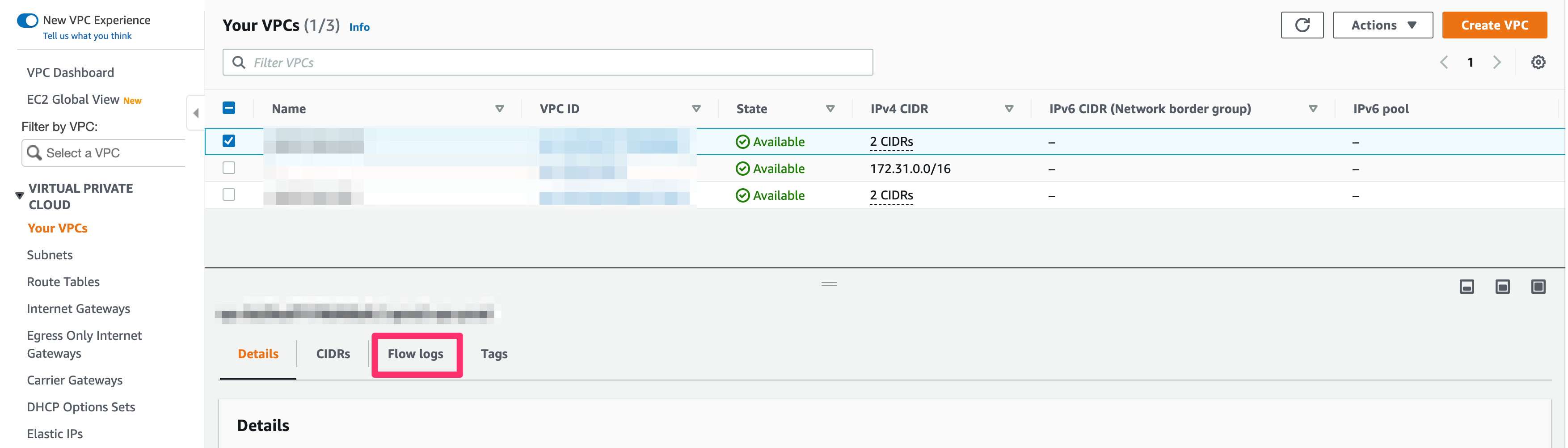This screenshot has width=1568, height=448.
Task: Open Subnets page
Action: [50, 255]
